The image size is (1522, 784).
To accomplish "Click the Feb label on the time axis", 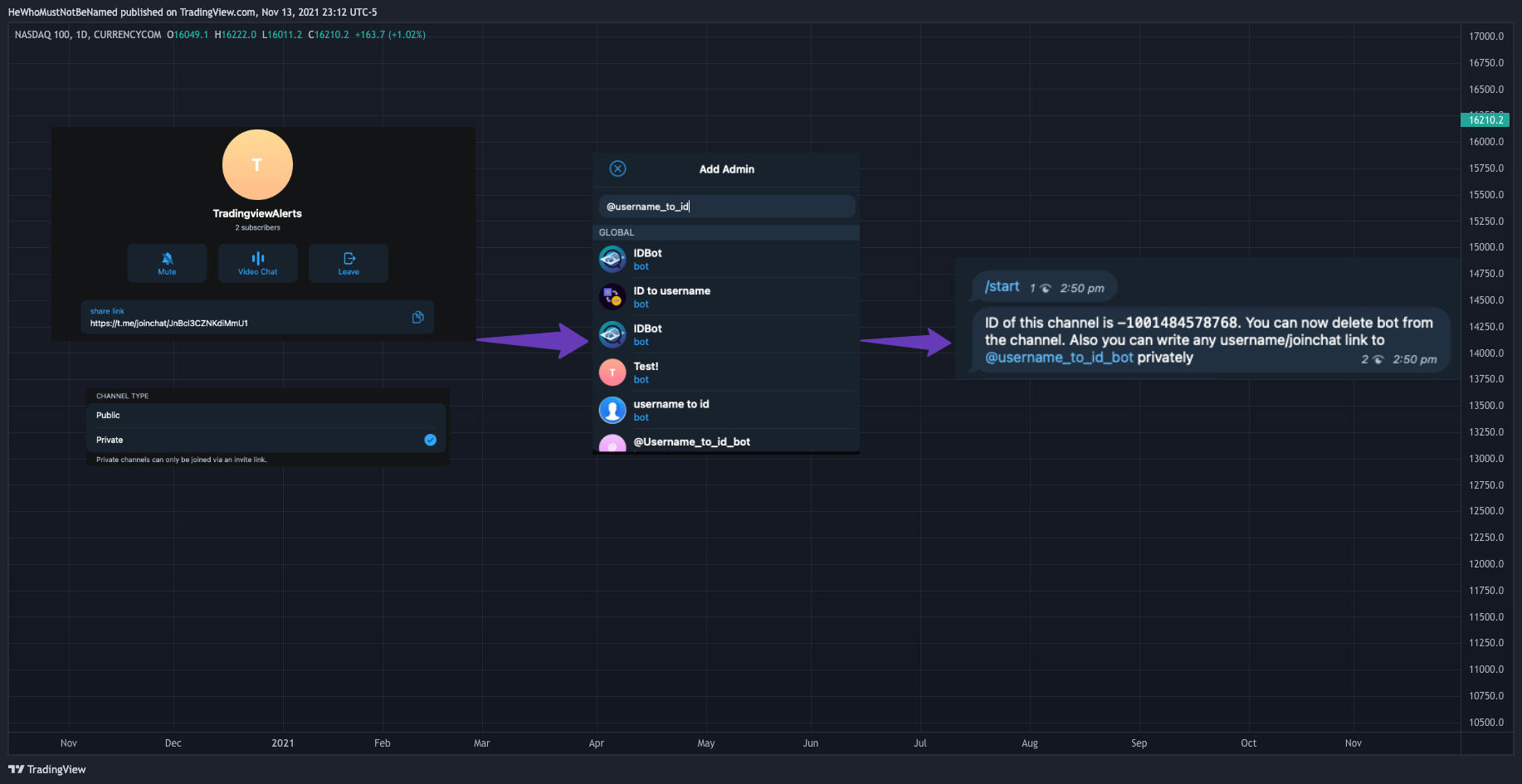I will pyautogui.click(x=383, y=743).
